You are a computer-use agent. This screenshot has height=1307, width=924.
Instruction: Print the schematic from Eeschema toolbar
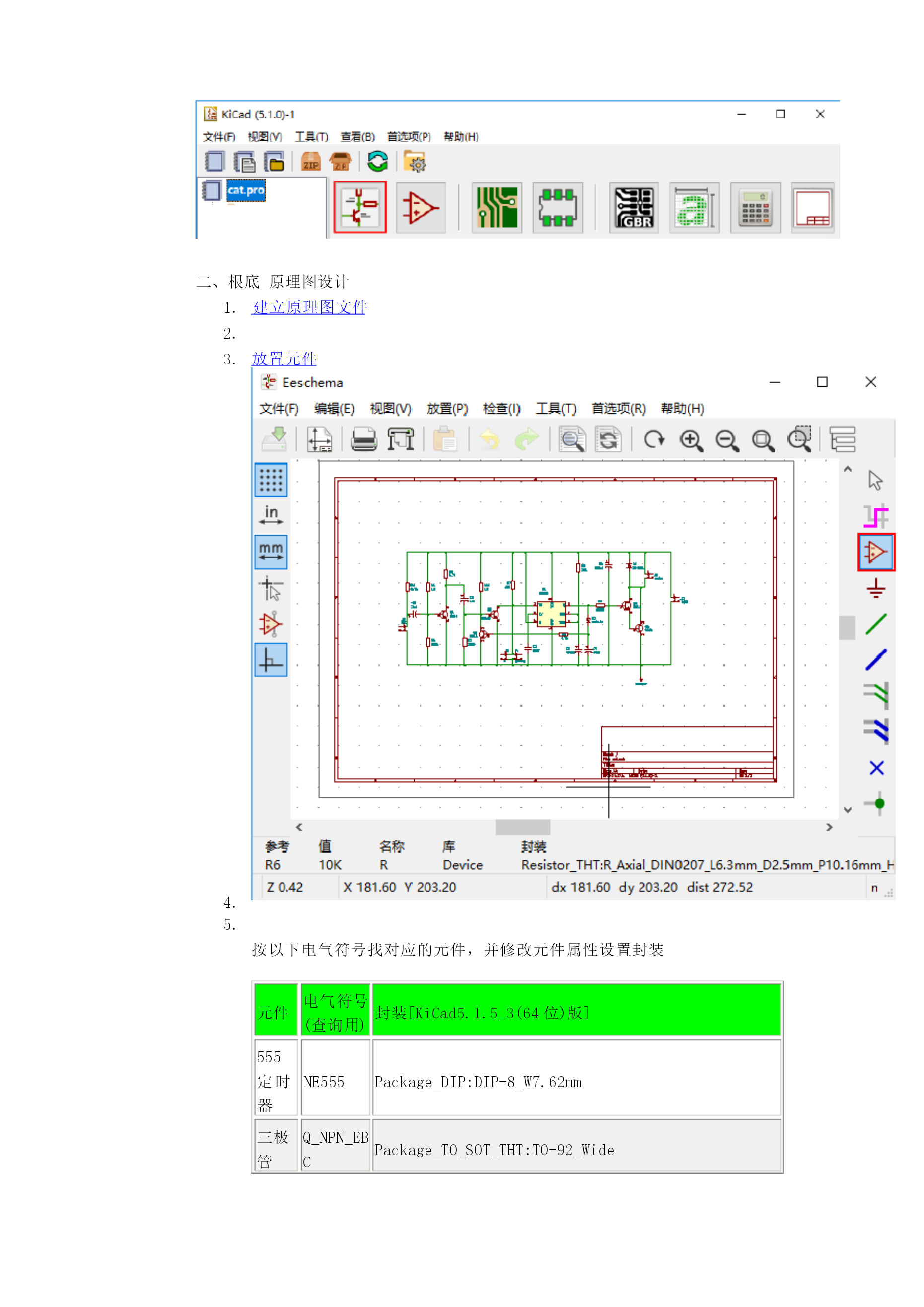pyautogui.click(x=363, y=439)
